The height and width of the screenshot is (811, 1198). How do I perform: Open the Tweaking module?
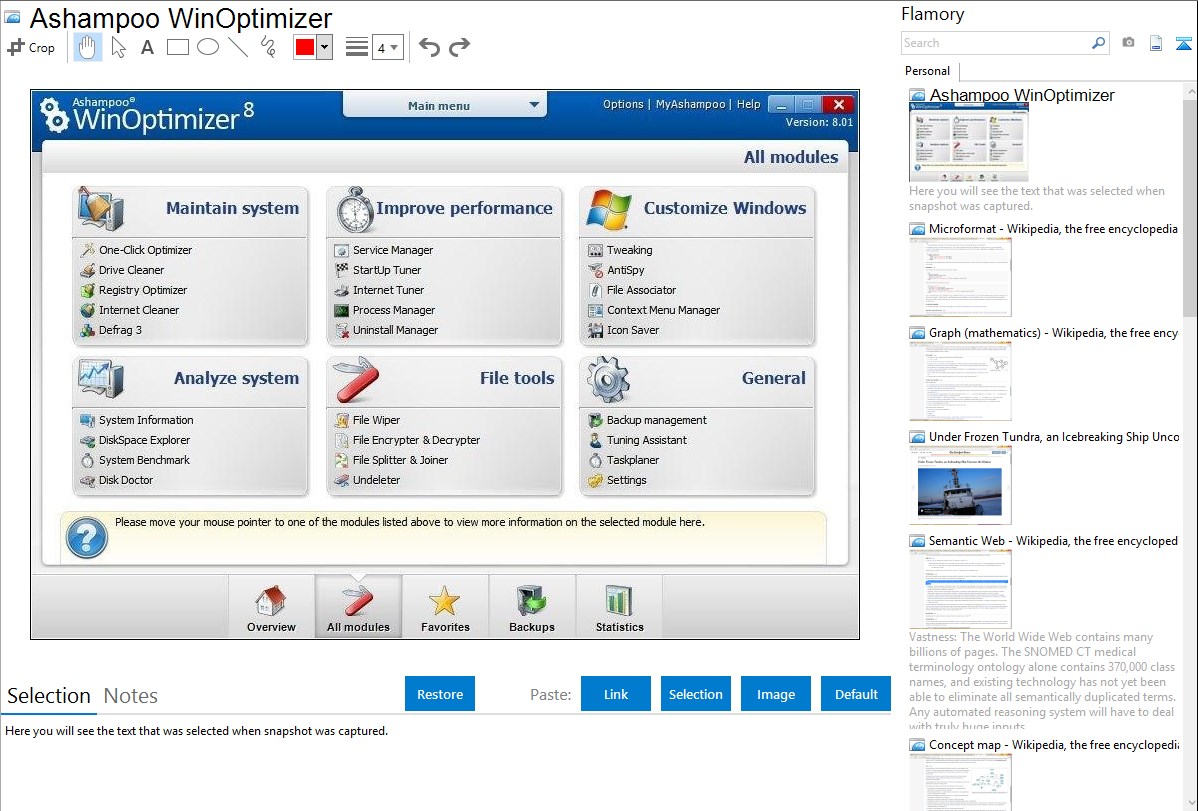click(620, 250)
